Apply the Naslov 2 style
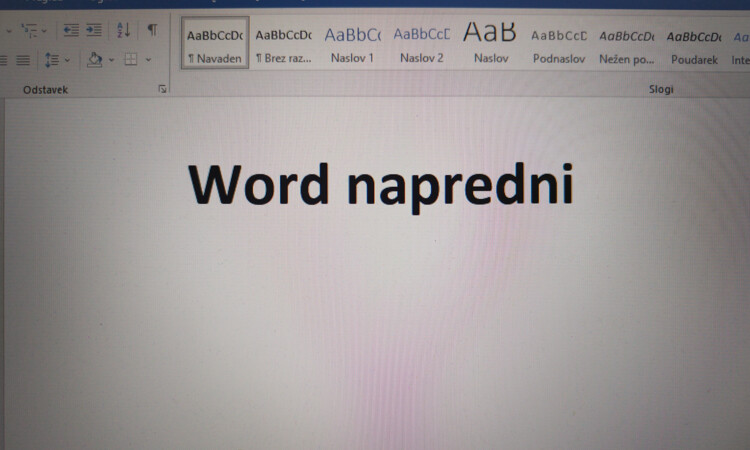750x450 pixels. pos(421,43)
